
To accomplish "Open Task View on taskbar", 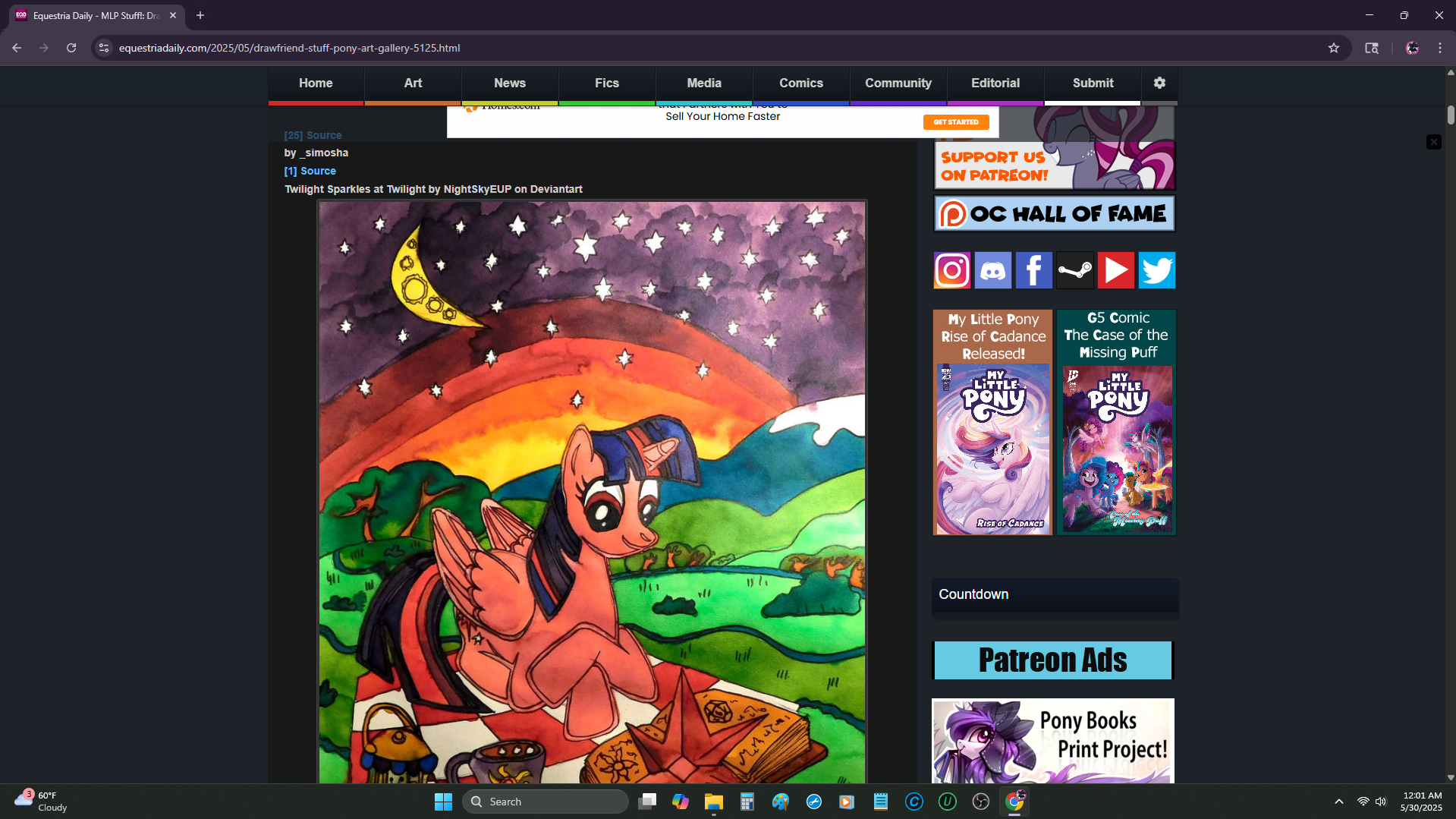I will (x=647, y=802).
